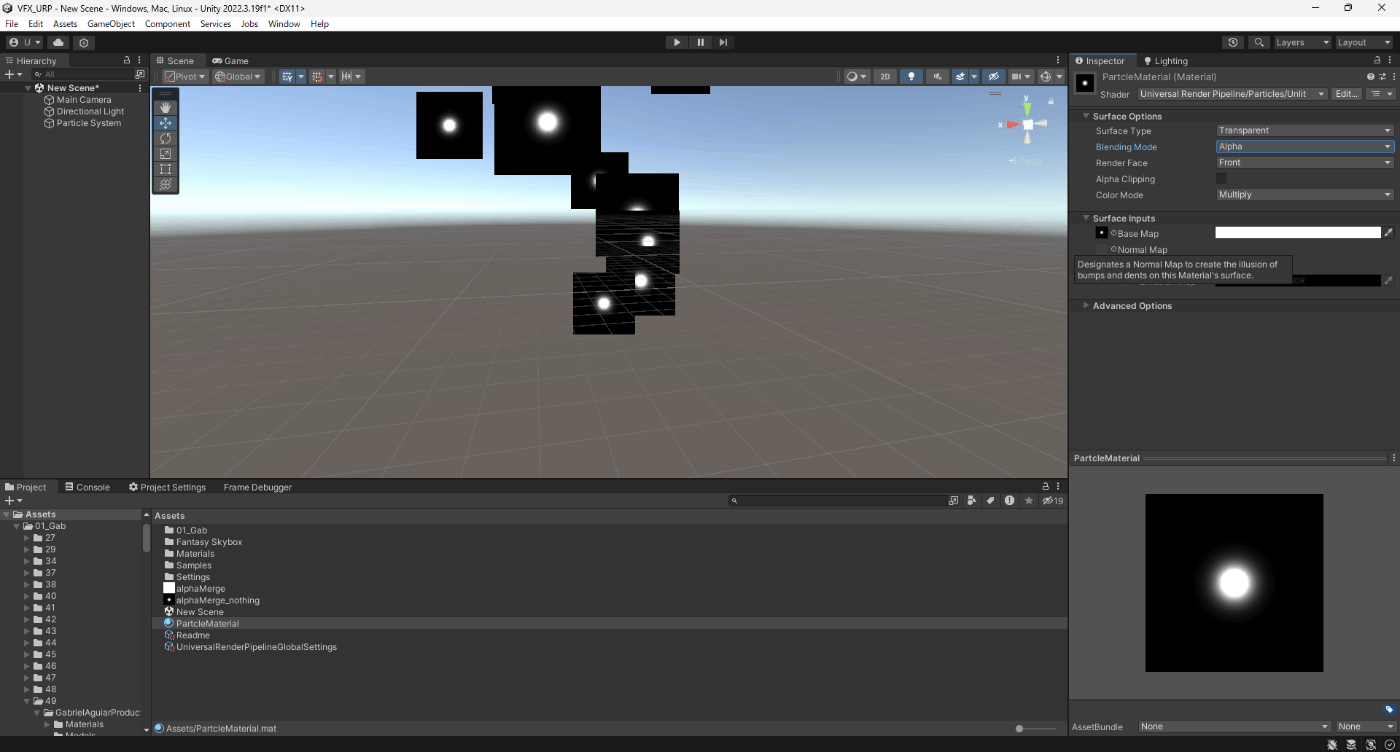1400x752 pixels.
Task: Click the Project search field
Action: click(x=837, y=500)
